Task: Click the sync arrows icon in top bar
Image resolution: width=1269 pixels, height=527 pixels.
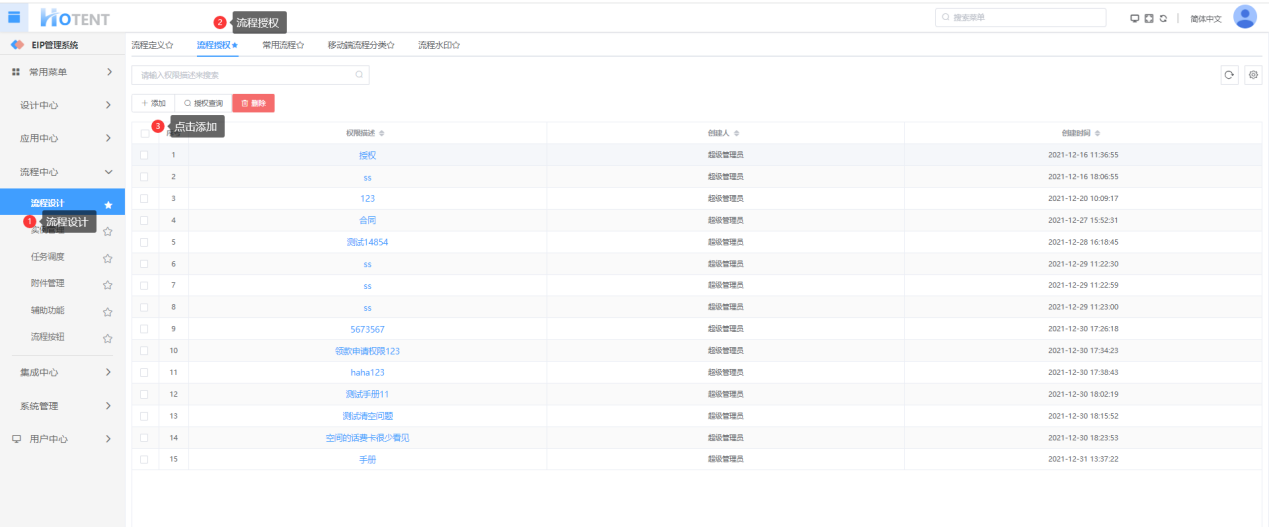Action: [1163, 18]
